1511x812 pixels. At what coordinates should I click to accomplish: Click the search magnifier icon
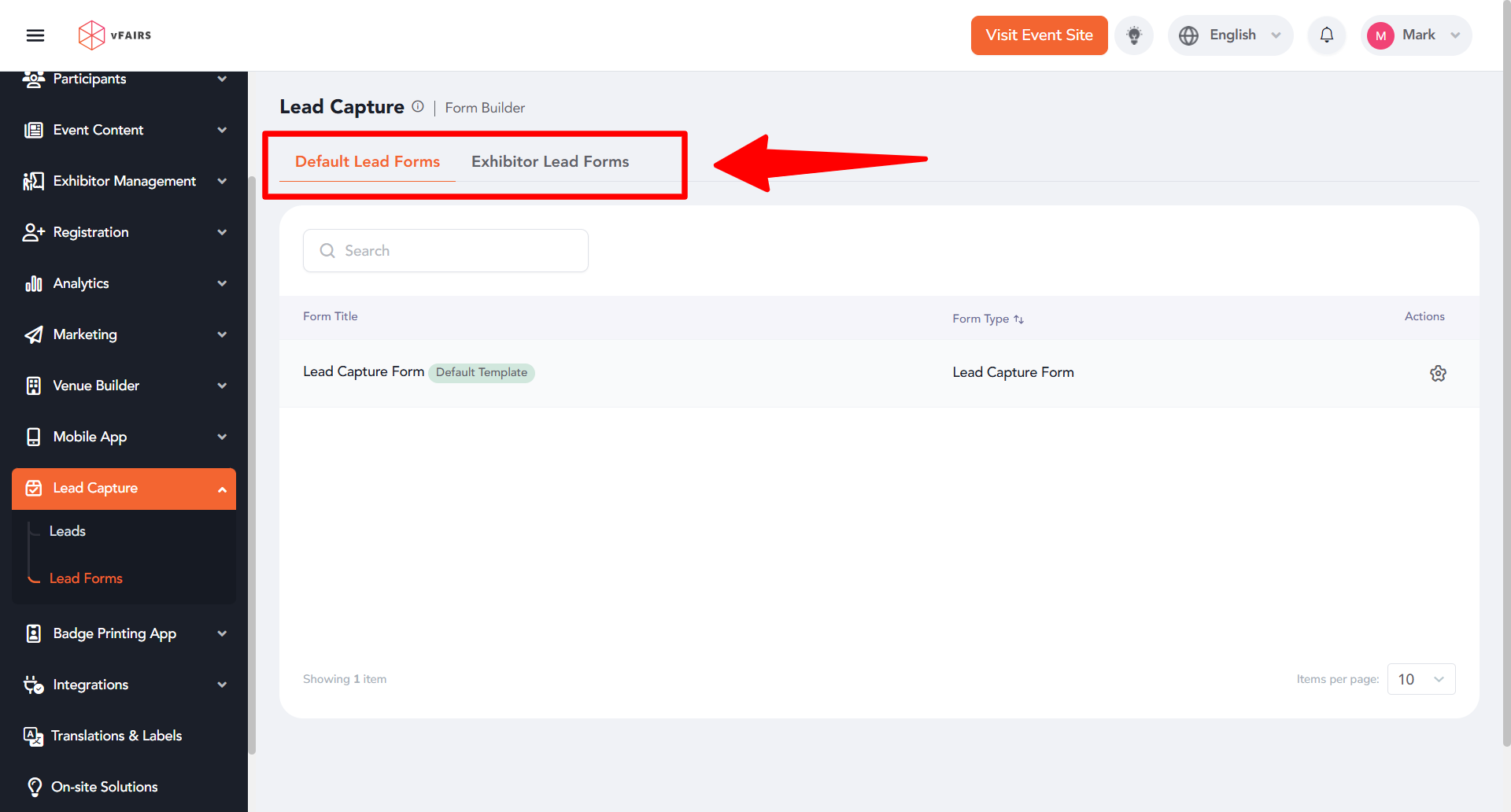tap(327, 250)
